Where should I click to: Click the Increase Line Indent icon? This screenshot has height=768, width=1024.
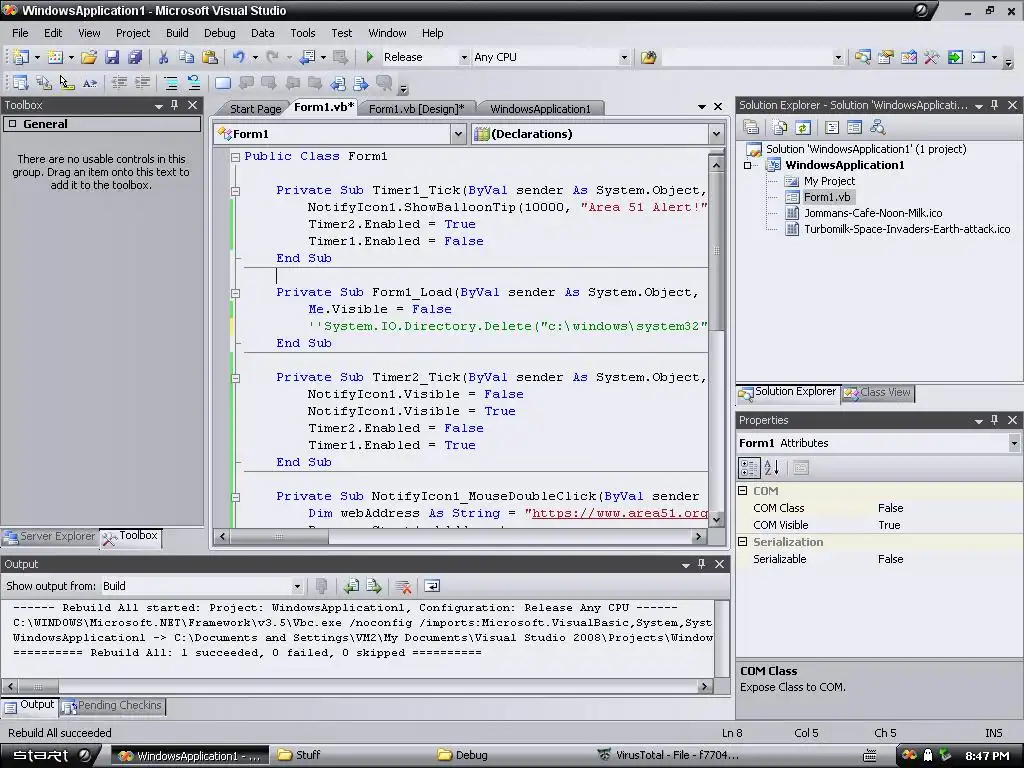(142, 83)
